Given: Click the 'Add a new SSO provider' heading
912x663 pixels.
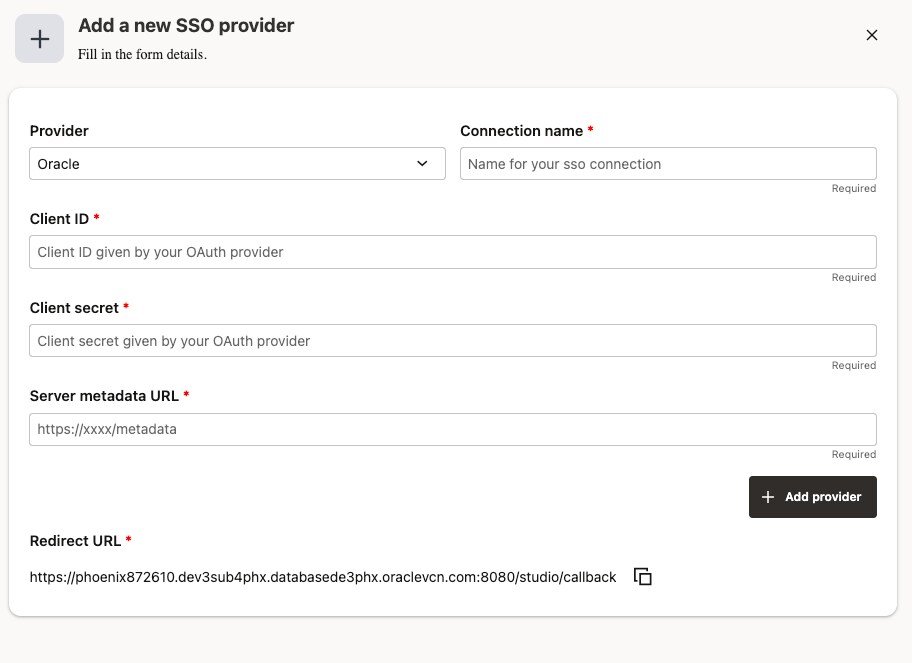Looking at the screenshot, I should click(186, 26).
